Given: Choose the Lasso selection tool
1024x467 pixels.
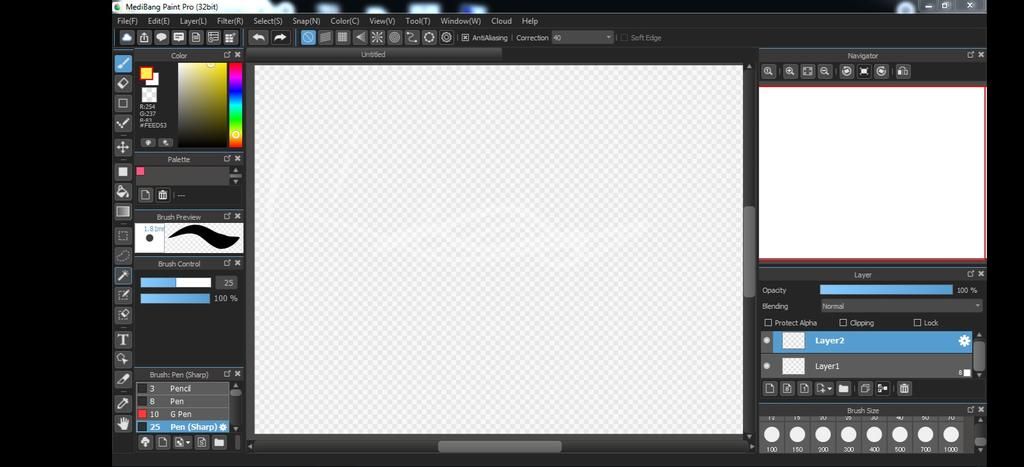Looking at the screenshot, I should pos(123,255).
